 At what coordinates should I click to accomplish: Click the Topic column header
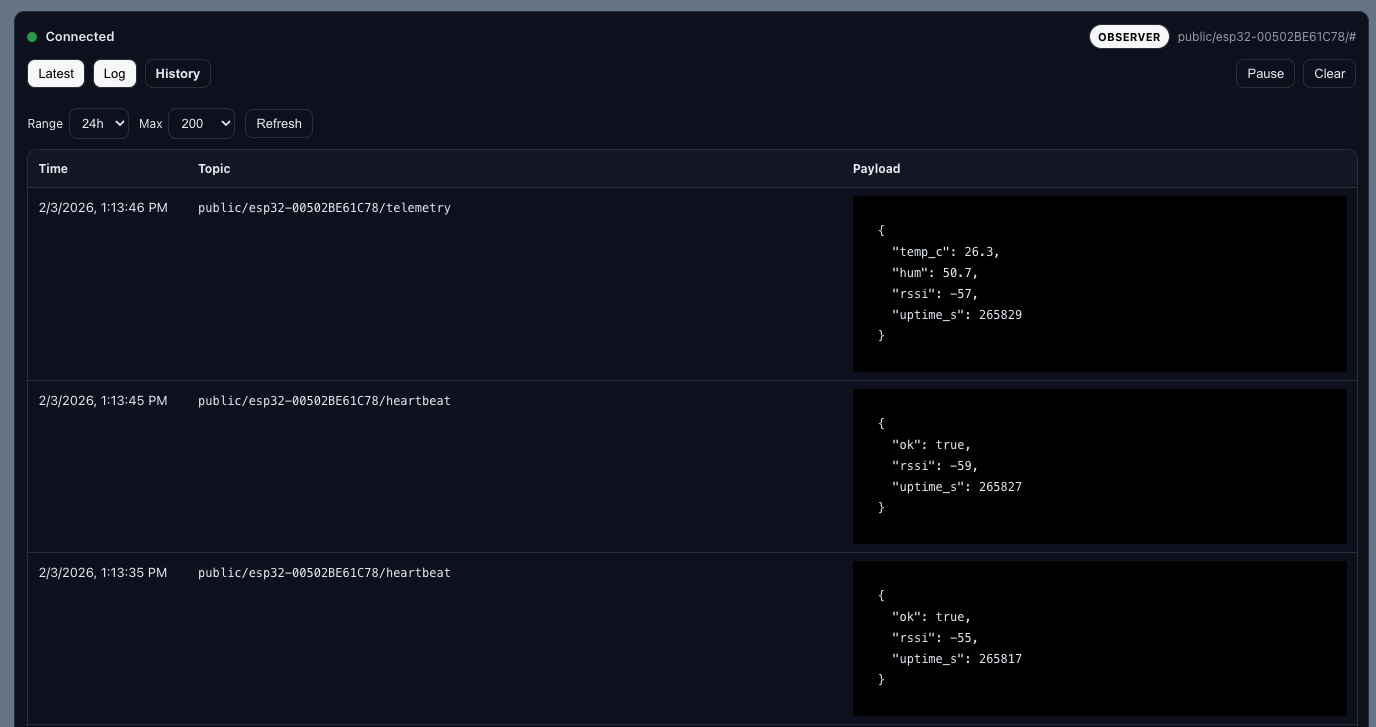click(214, 169)
